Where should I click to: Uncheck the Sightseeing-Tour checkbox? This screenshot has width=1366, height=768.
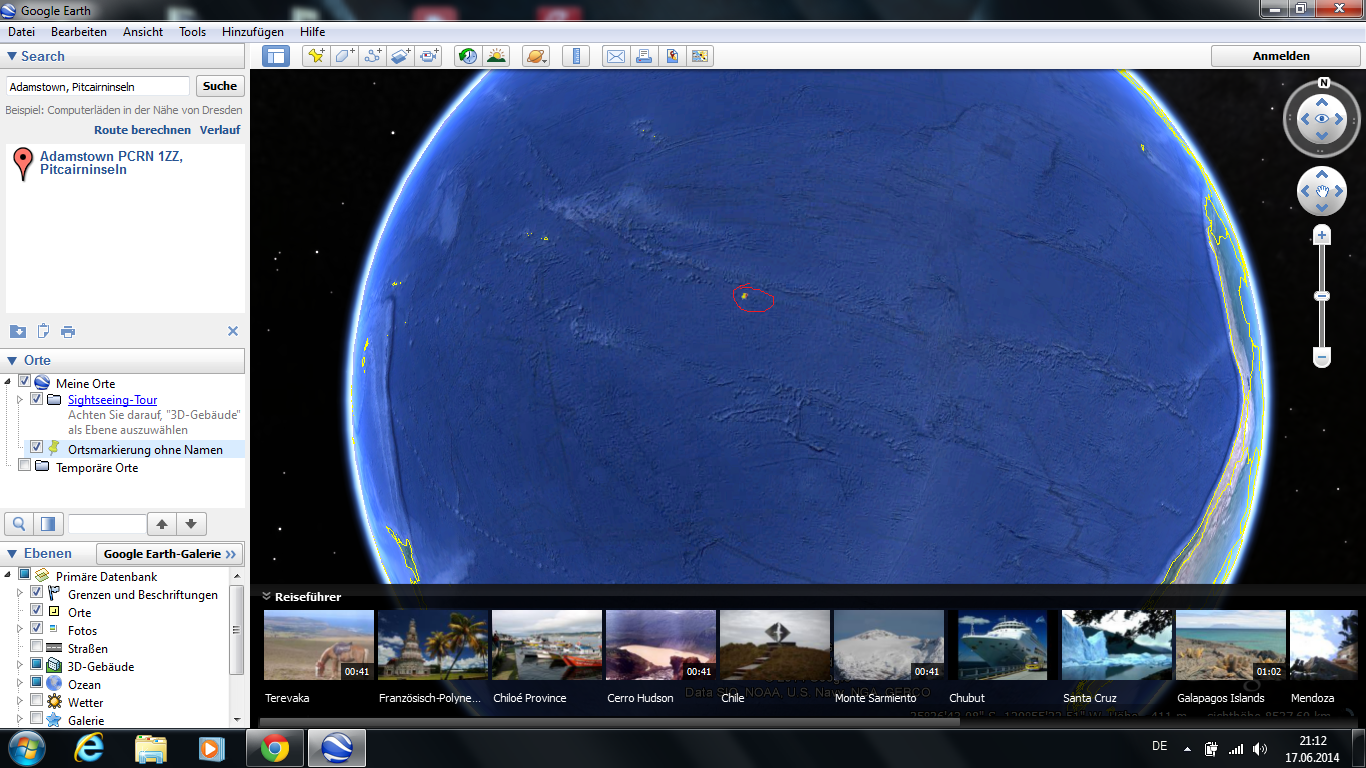pos(37,398)
